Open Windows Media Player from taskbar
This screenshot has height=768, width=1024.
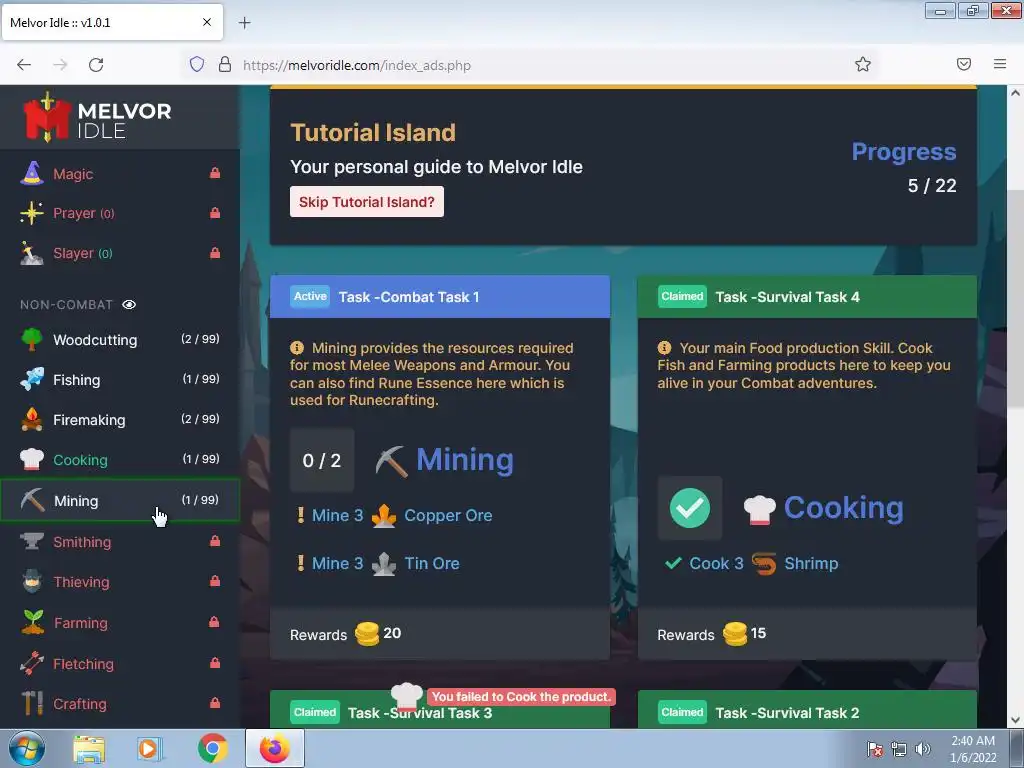(x=150, y=748)
